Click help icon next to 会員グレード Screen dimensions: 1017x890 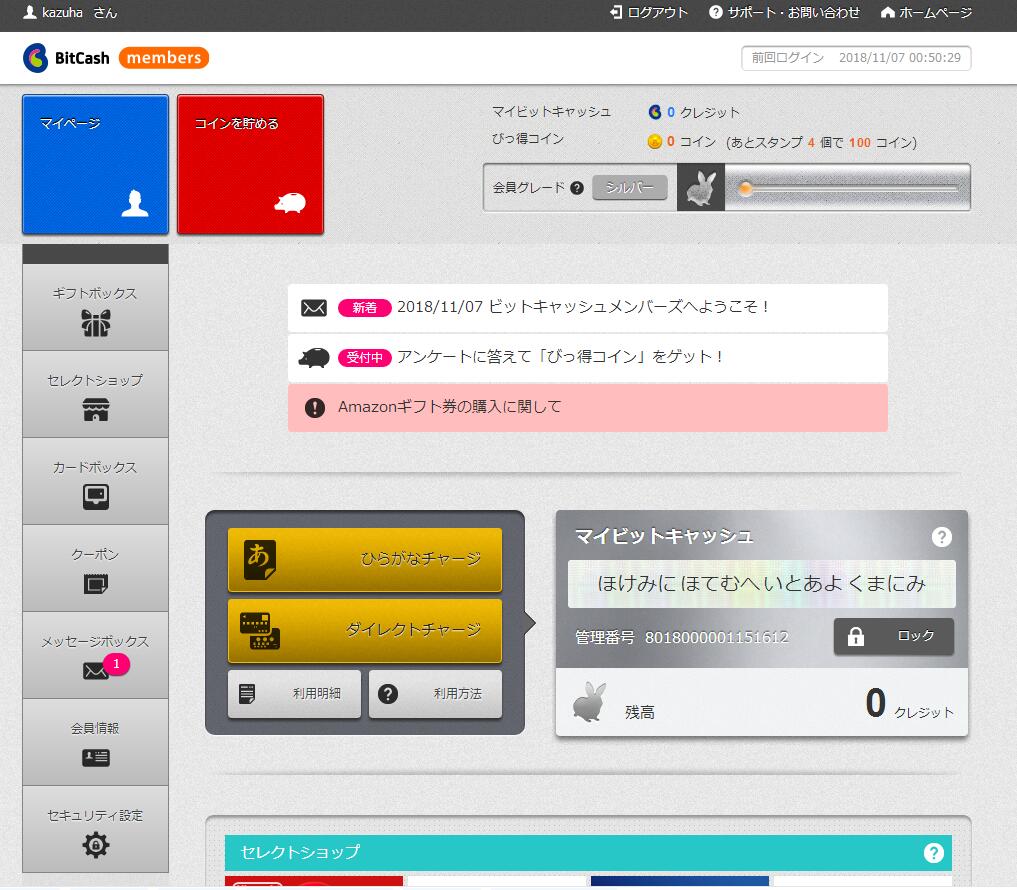577,188
